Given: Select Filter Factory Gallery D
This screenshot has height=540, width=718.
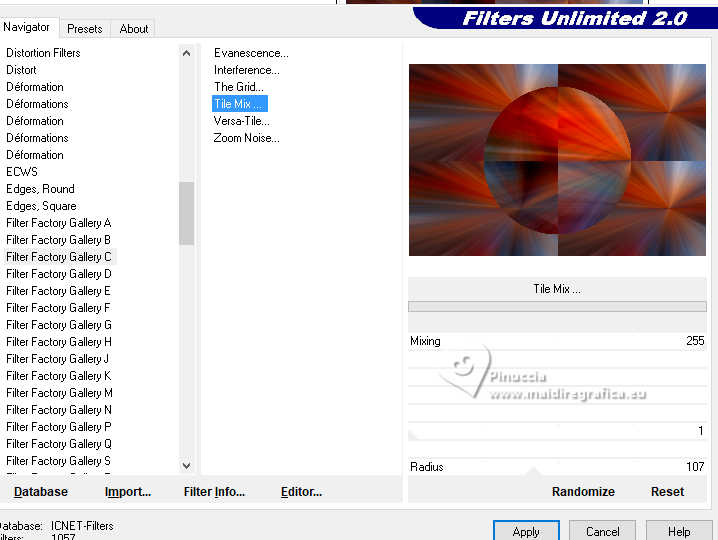Looking at the screenshot, I should (x=59, y=274).
